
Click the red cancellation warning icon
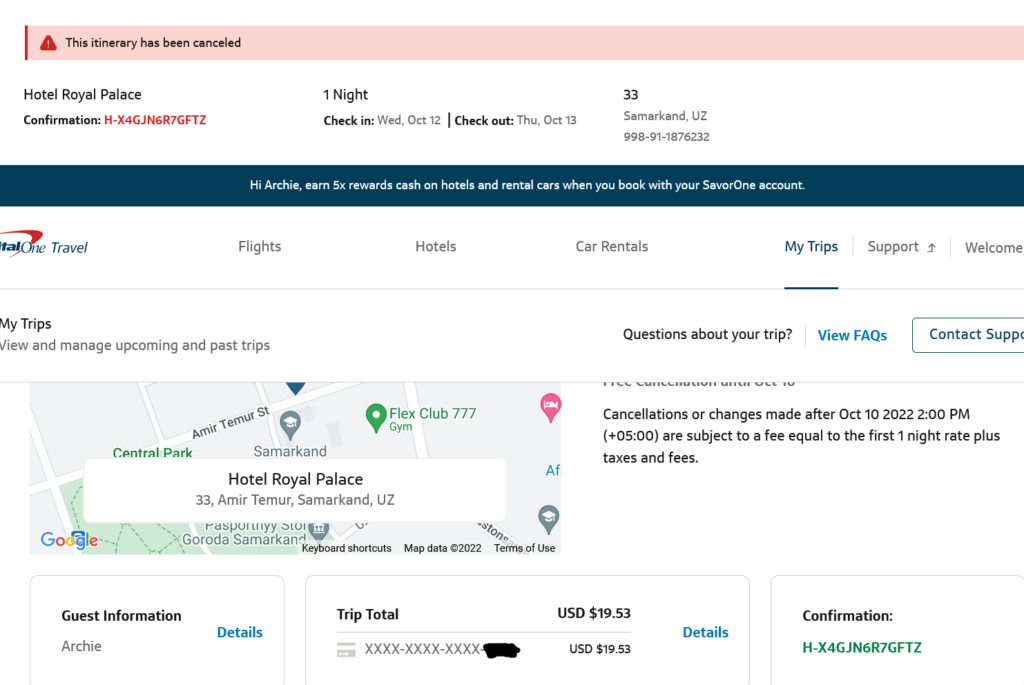click(48, 43)
